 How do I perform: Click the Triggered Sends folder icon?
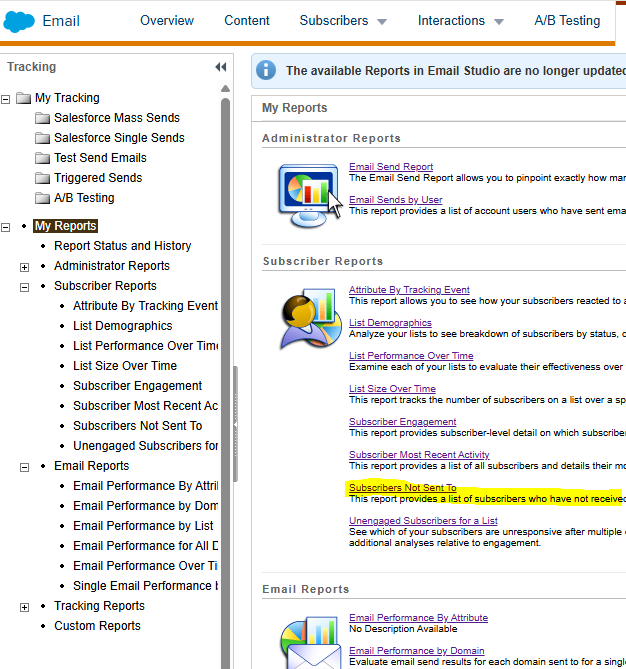(x=42, y=178)
